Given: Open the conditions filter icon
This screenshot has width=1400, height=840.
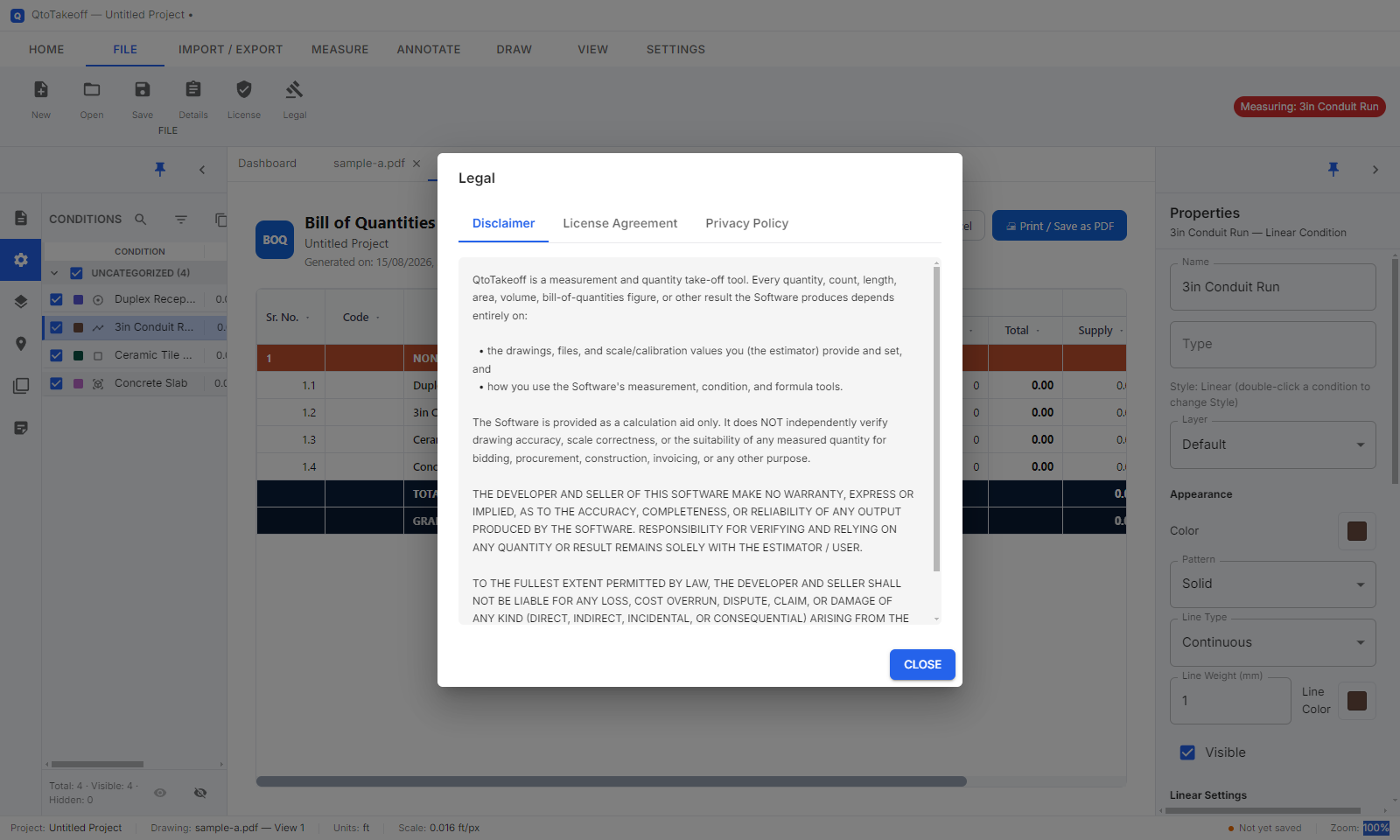Looking at the screenshot, I should click(181, 220).
